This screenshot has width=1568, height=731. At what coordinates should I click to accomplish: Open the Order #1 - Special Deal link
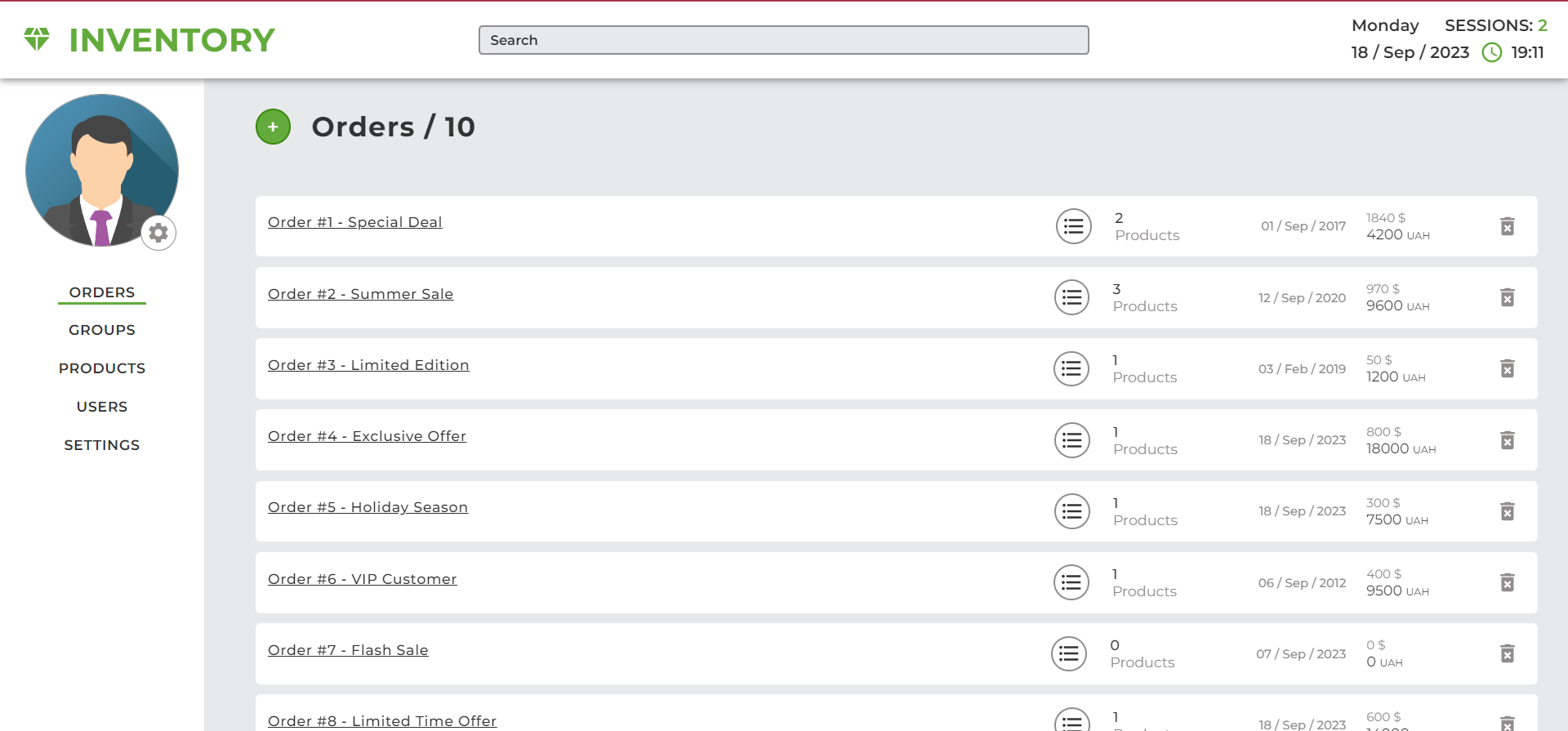(355, 222)
